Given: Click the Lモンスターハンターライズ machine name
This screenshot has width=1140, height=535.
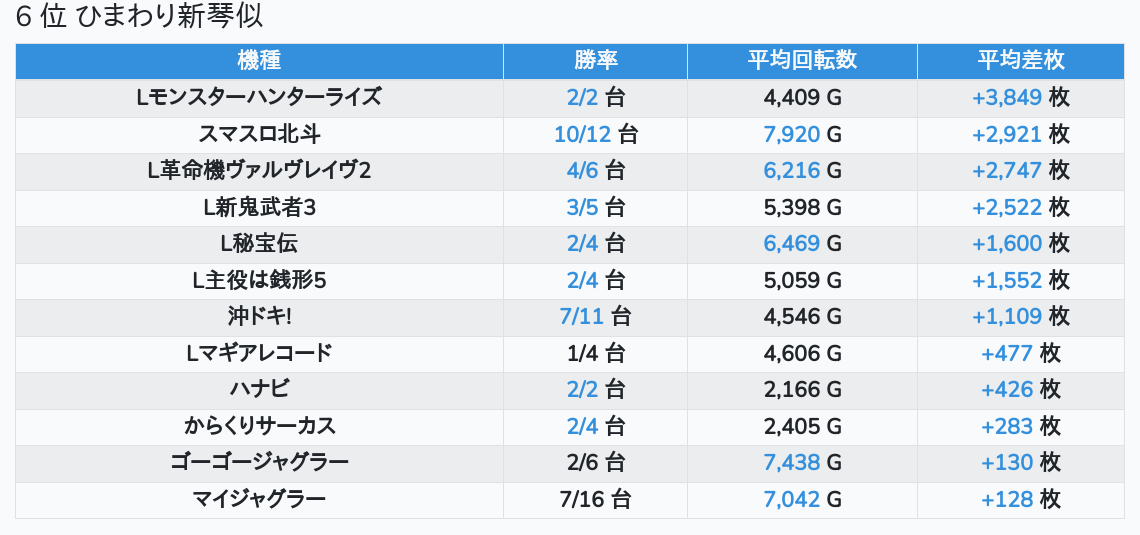Looking at the screenshot, I should coord(259,97).
